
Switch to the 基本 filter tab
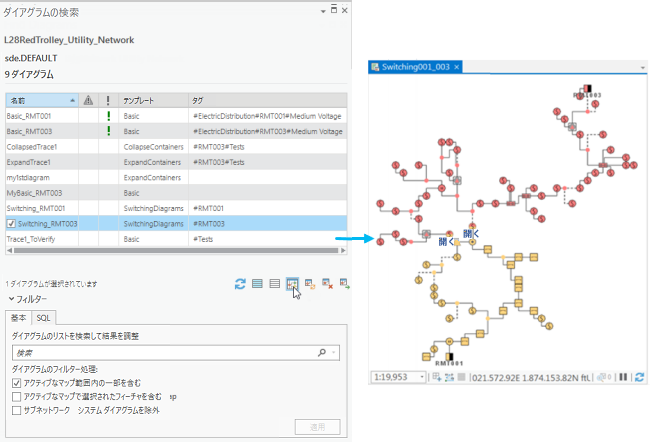point(18,318)
